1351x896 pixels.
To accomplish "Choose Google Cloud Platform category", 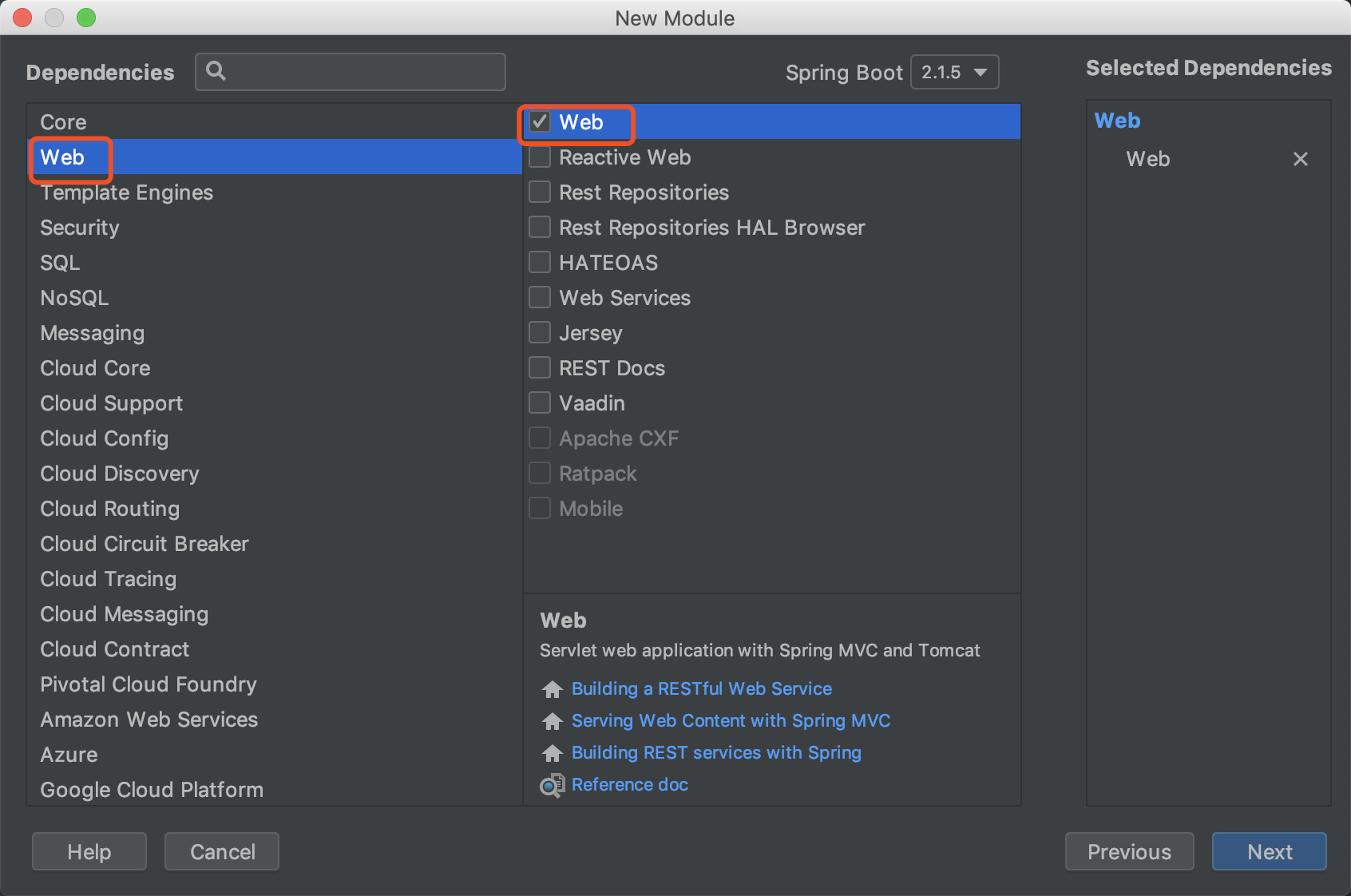I will [x=275, y=790].
